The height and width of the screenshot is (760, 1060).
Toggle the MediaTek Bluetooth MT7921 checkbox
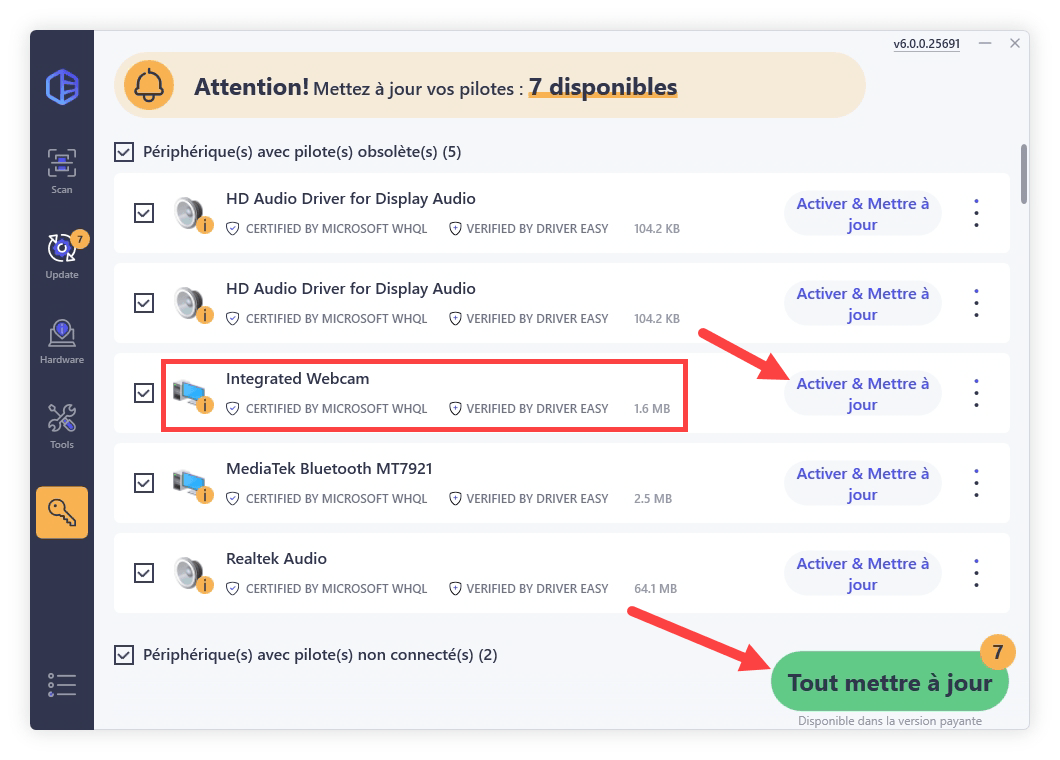144,483
